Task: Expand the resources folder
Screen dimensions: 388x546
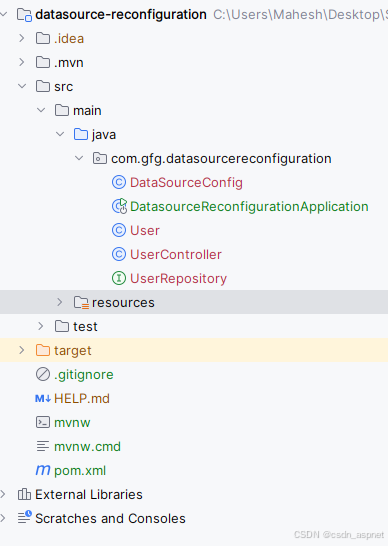Action: 60,302
